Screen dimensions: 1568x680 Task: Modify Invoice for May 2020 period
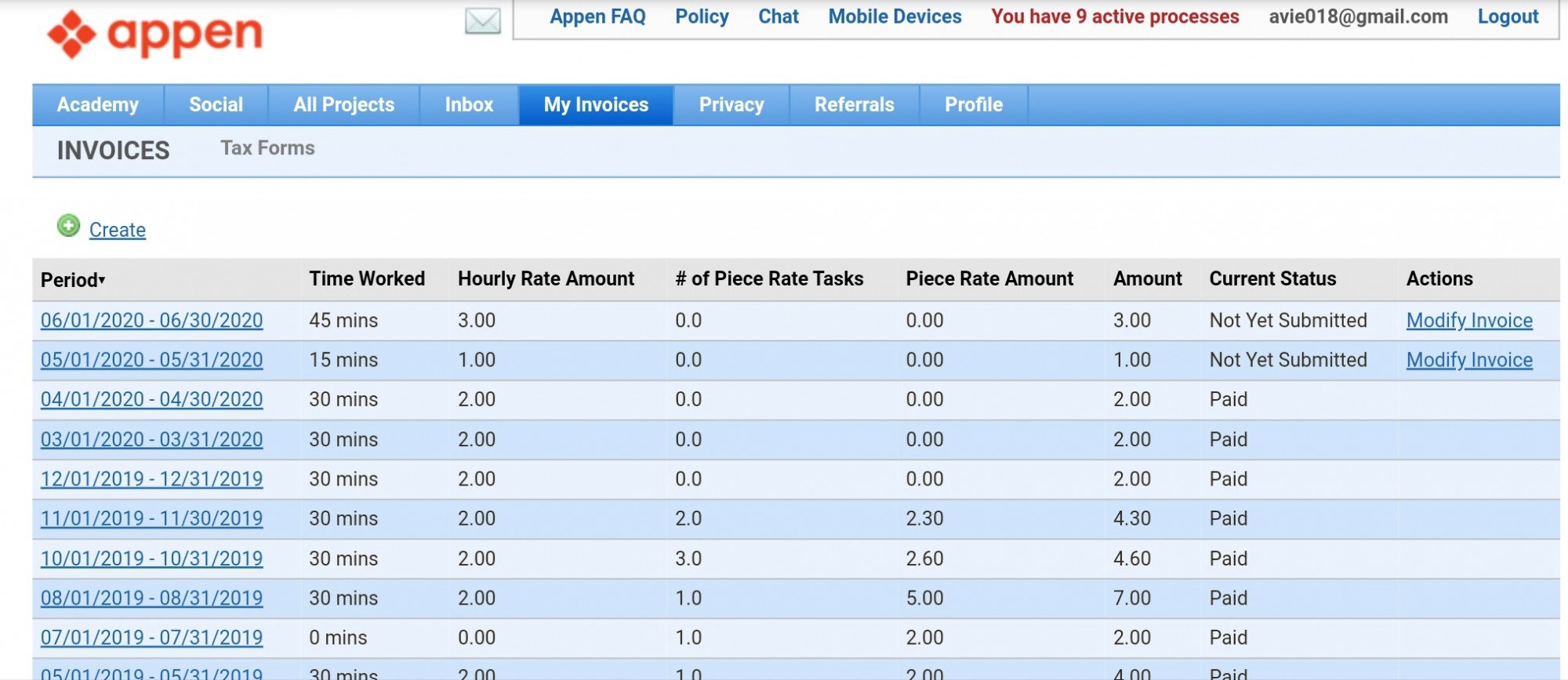1469,360
